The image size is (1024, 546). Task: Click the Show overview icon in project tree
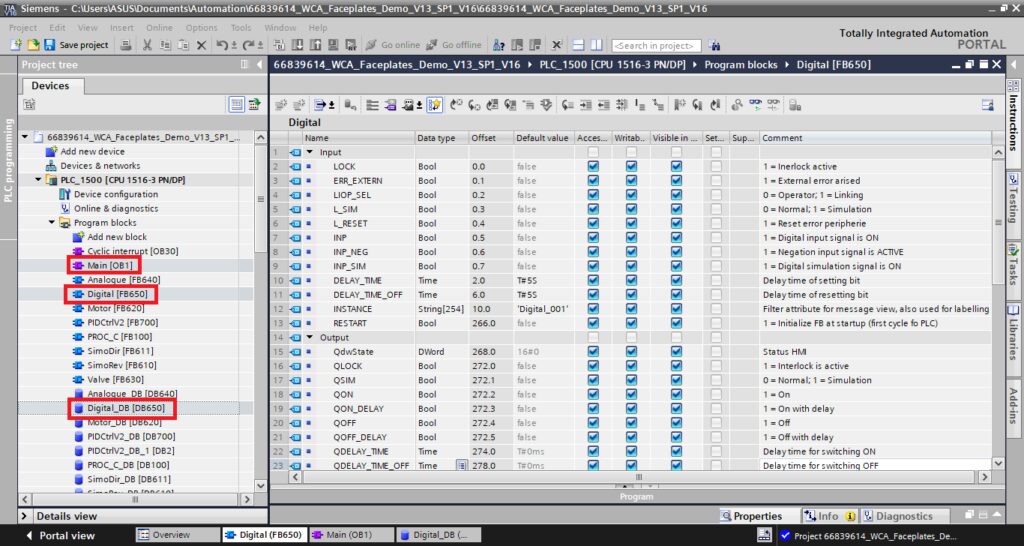pyautogui.click(x=29, y=104)
